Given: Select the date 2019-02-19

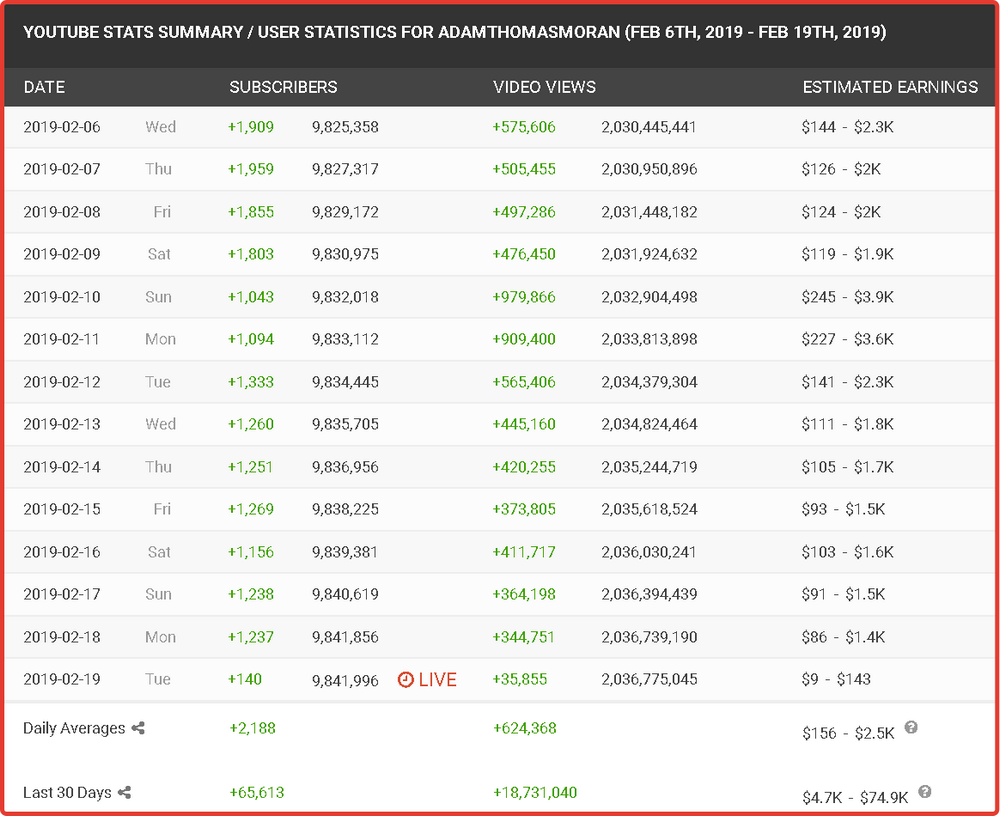Looking at the screenshot, I should [x=62, y=679].
